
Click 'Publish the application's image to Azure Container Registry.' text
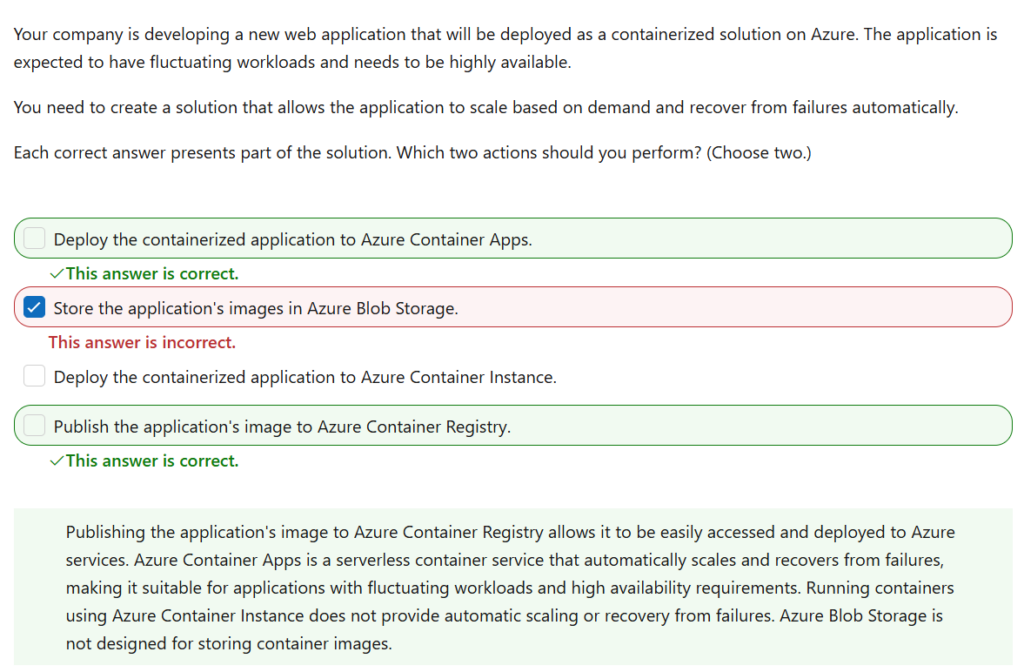coord(282,427)
